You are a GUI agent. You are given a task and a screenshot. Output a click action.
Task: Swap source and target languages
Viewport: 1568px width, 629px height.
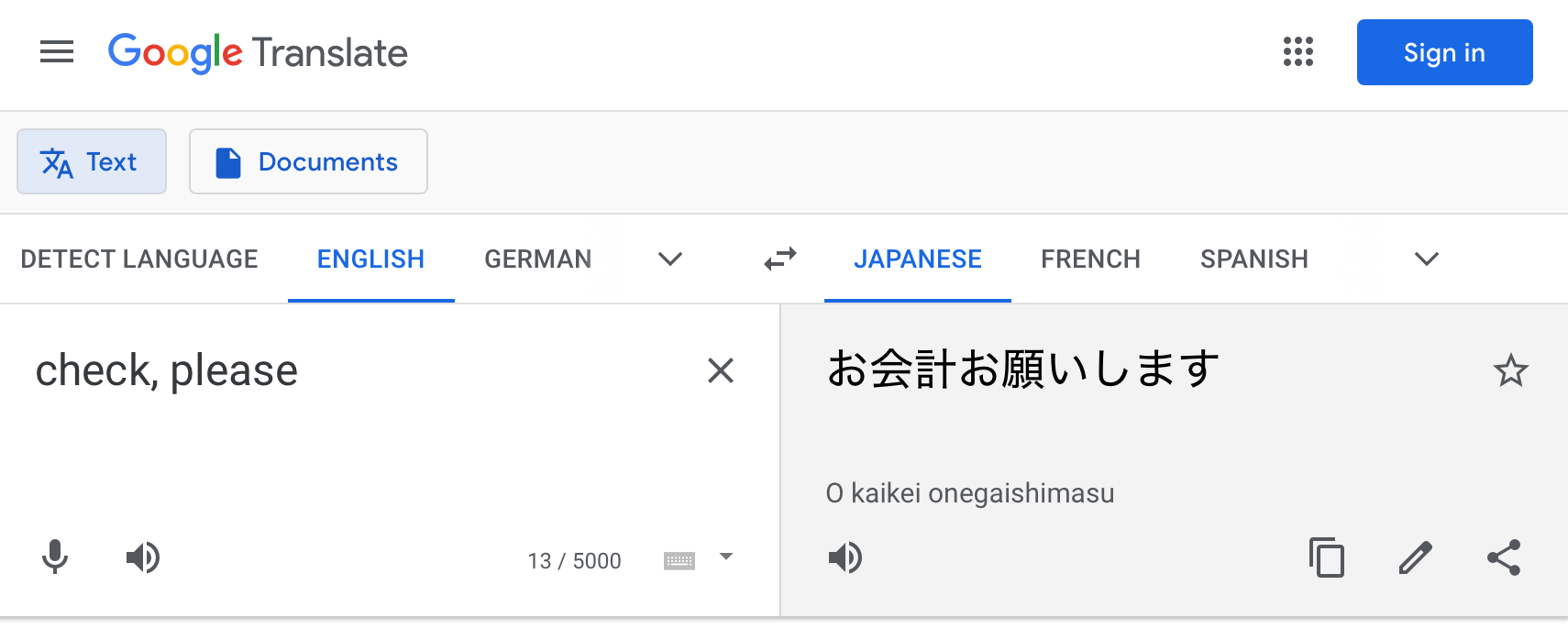point(780,259)
